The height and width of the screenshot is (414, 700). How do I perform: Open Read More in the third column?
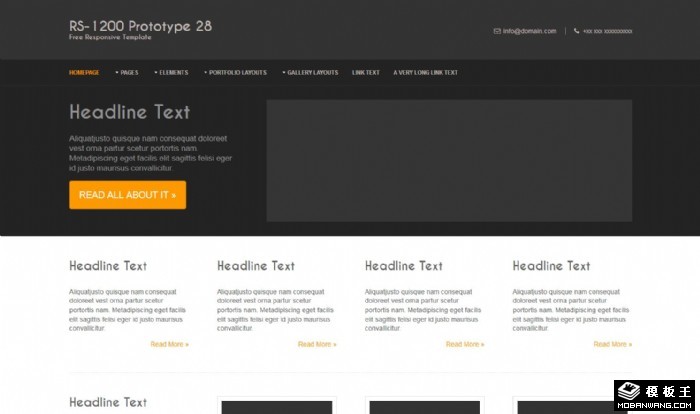tap(465, 344)
